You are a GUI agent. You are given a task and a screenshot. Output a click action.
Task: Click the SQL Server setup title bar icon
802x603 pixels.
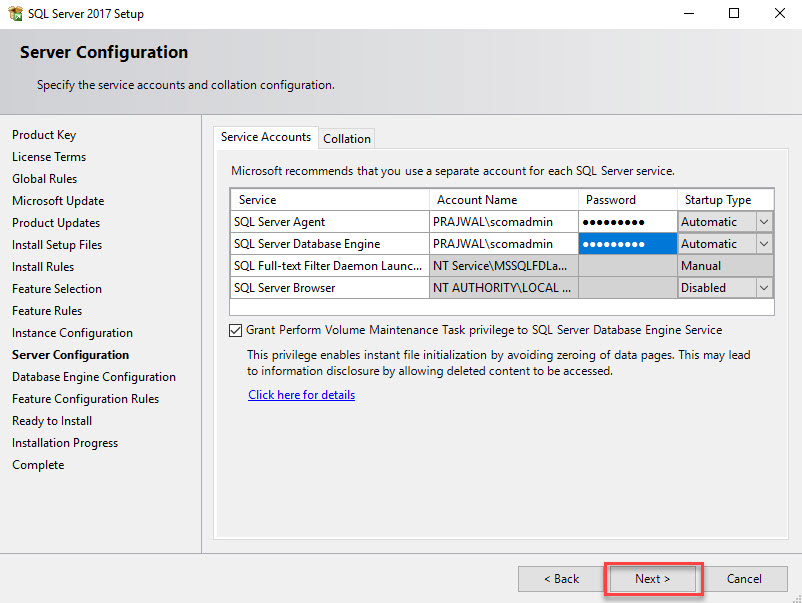[x=15, y=13]
